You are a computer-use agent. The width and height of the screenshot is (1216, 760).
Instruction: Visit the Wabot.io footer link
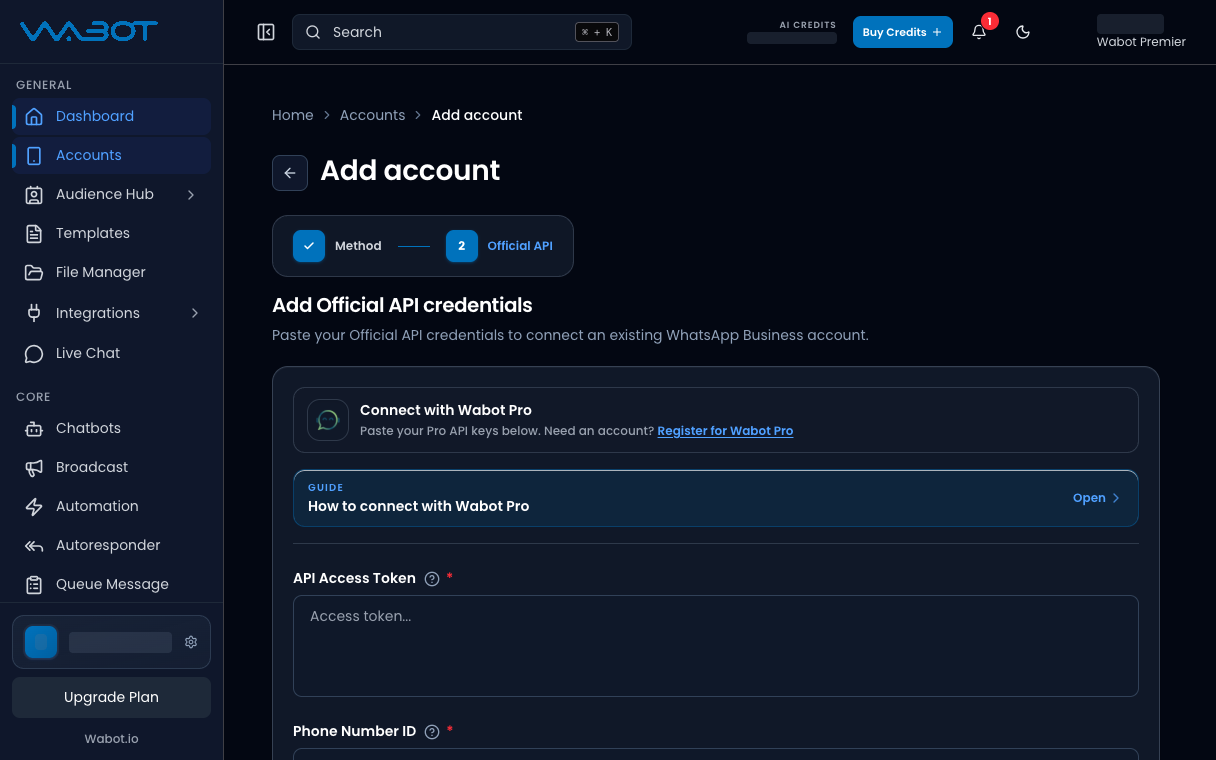click(111, 739)
